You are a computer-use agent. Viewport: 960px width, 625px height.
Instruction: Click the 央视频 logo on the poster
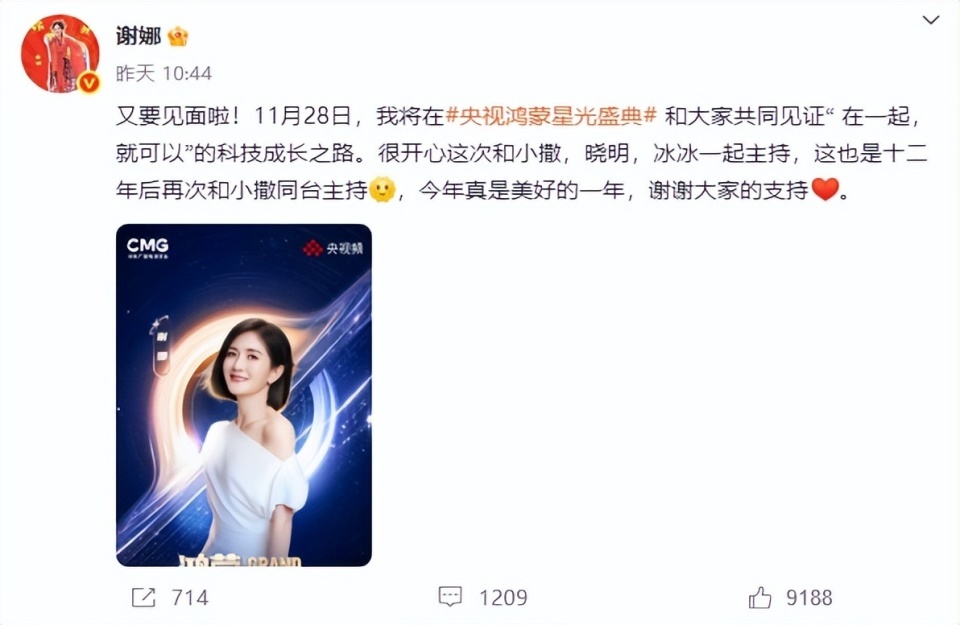click(x=332, y=248)
